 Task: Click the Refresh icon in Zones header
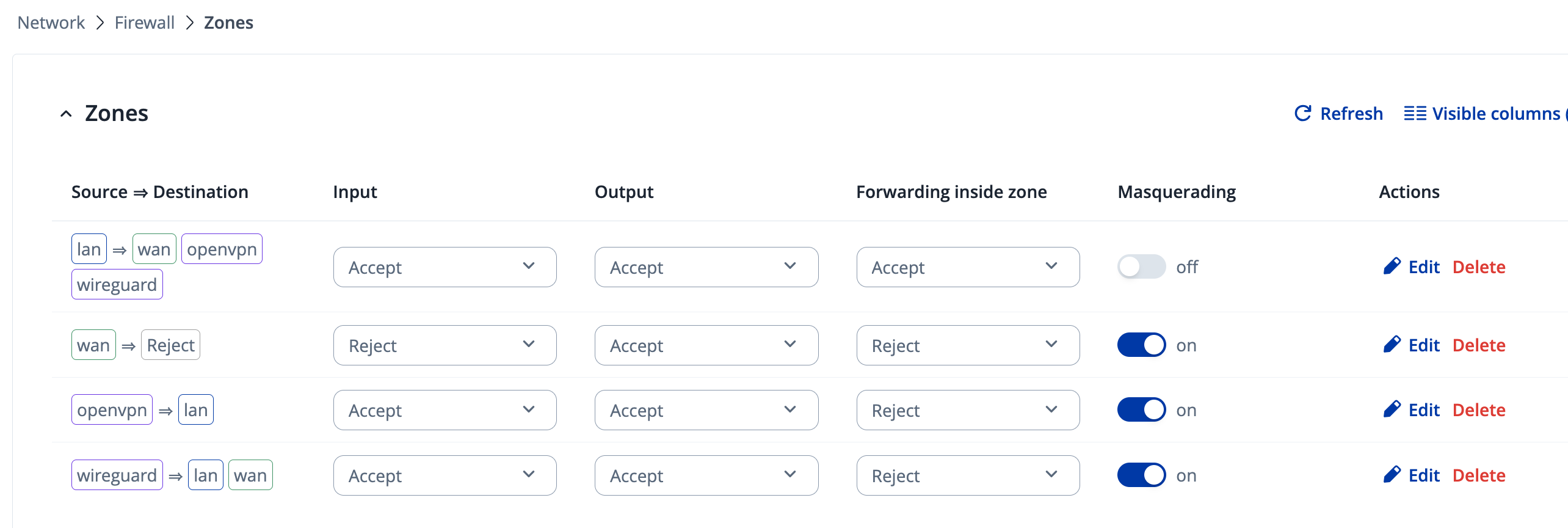pyautogui.click(x=1303, y=114)
